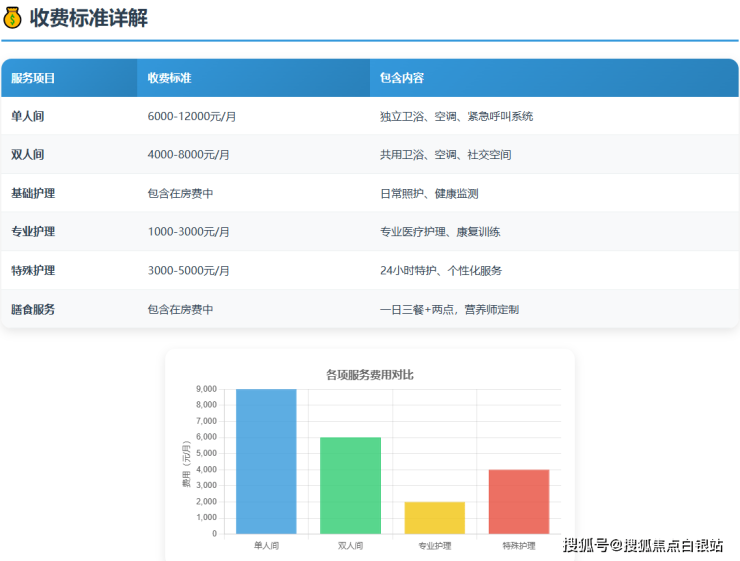
Task: Click the 费用 (元/月) y-axis label
Action: point(186,463)
